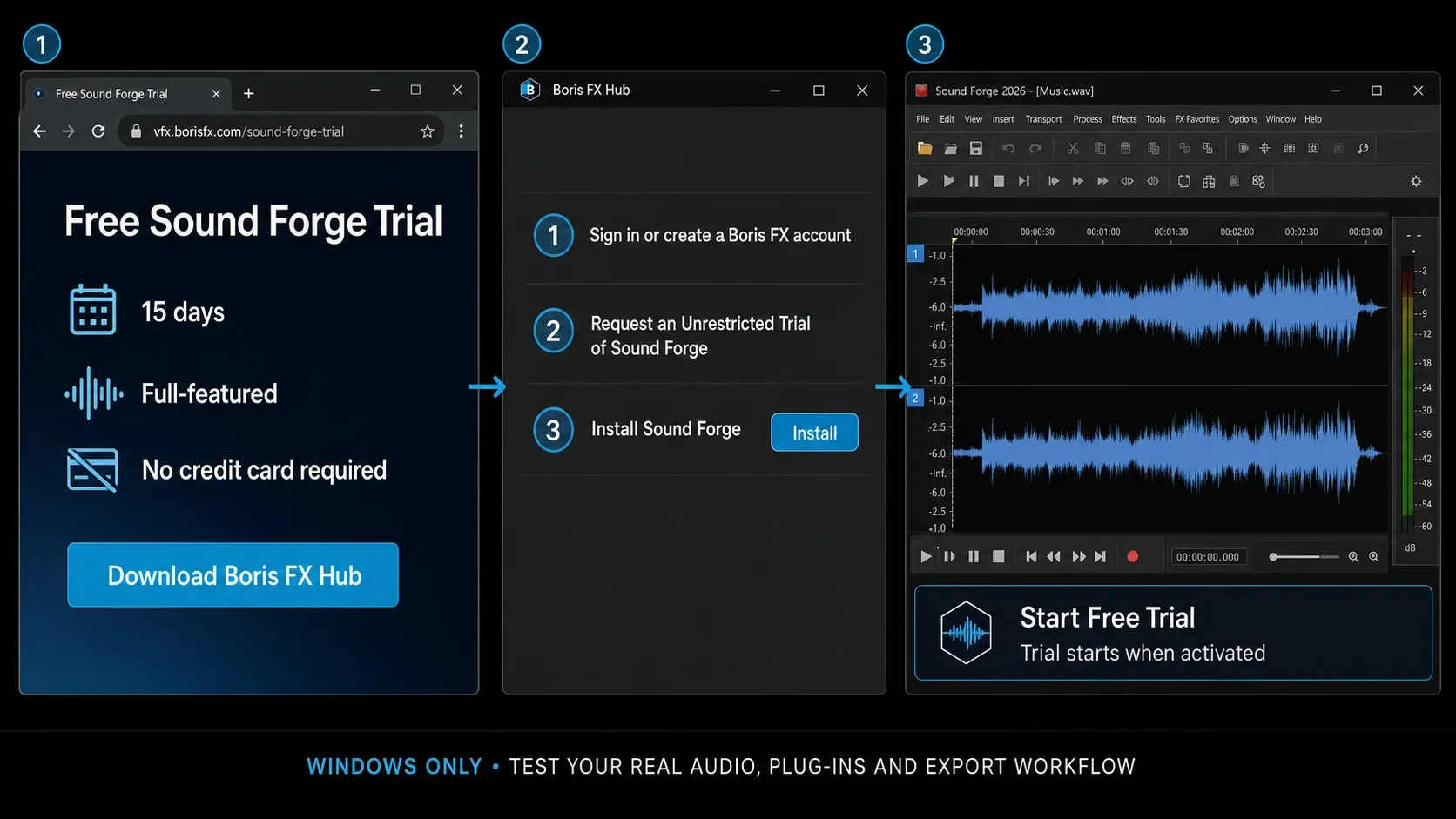Click the Download Boris FX Hub button

(x=233, y=575)
